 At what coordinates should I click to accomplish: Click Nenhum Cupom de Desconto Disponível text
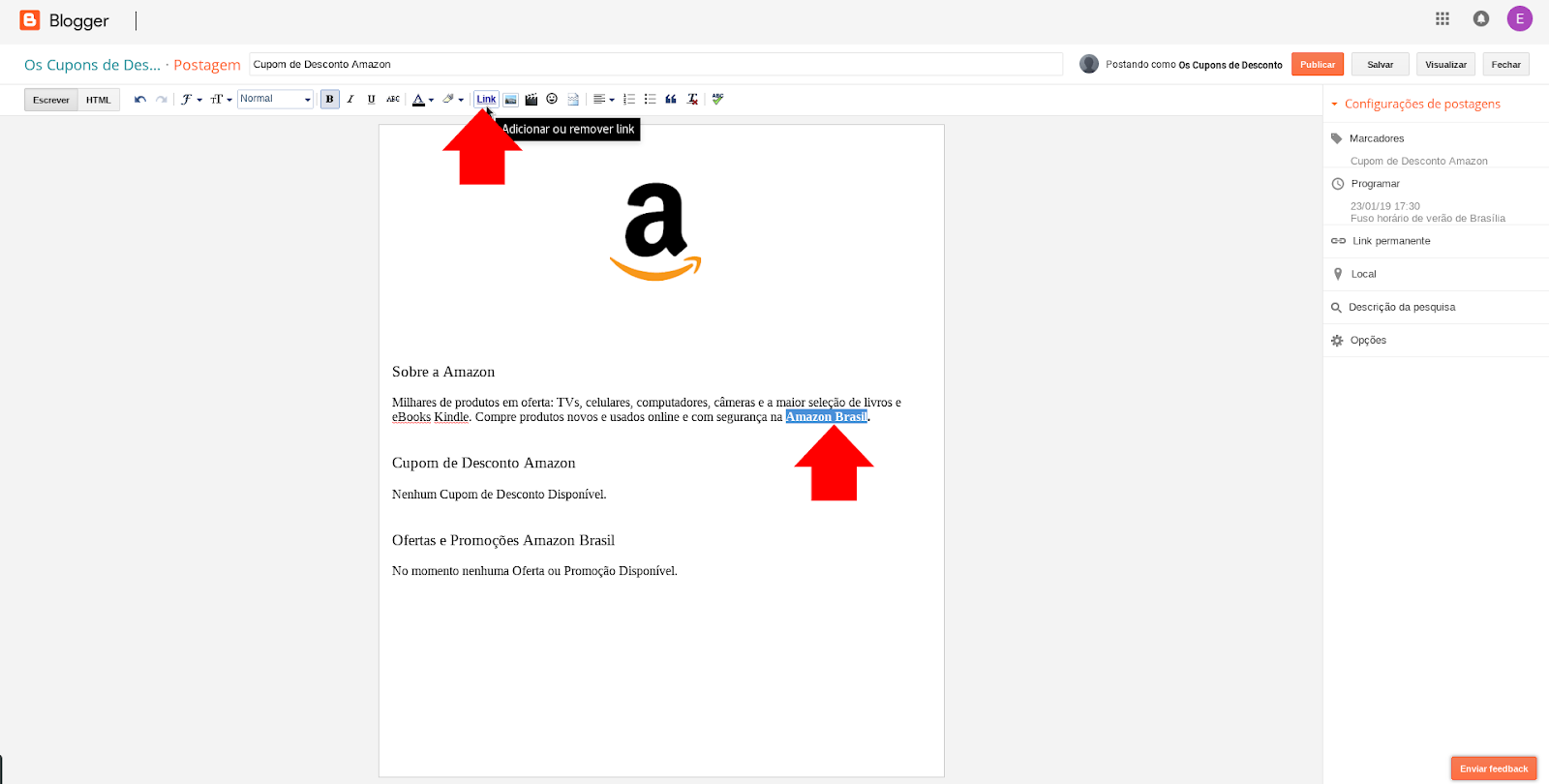click(x=500, y=495)
